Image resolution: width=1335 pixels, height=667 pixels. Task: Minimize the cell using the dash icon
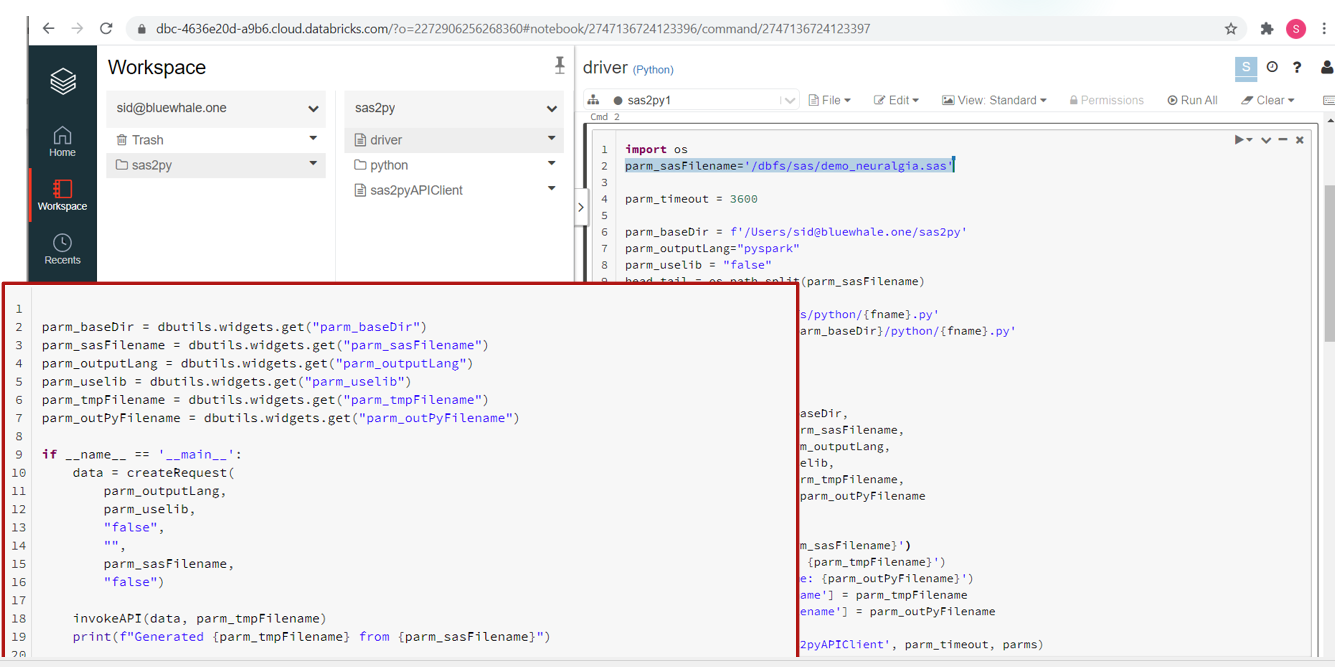[1283, 140]
